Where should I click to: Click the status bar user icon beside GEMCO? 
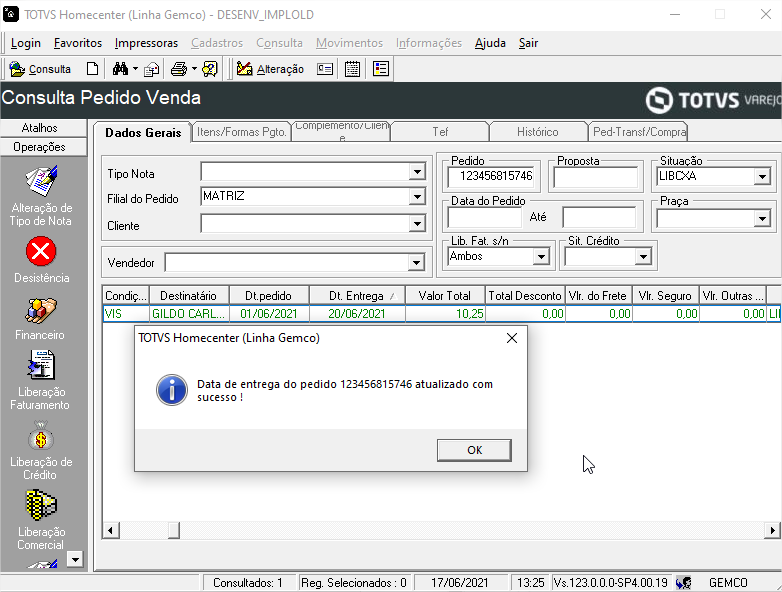pos(684,582)
